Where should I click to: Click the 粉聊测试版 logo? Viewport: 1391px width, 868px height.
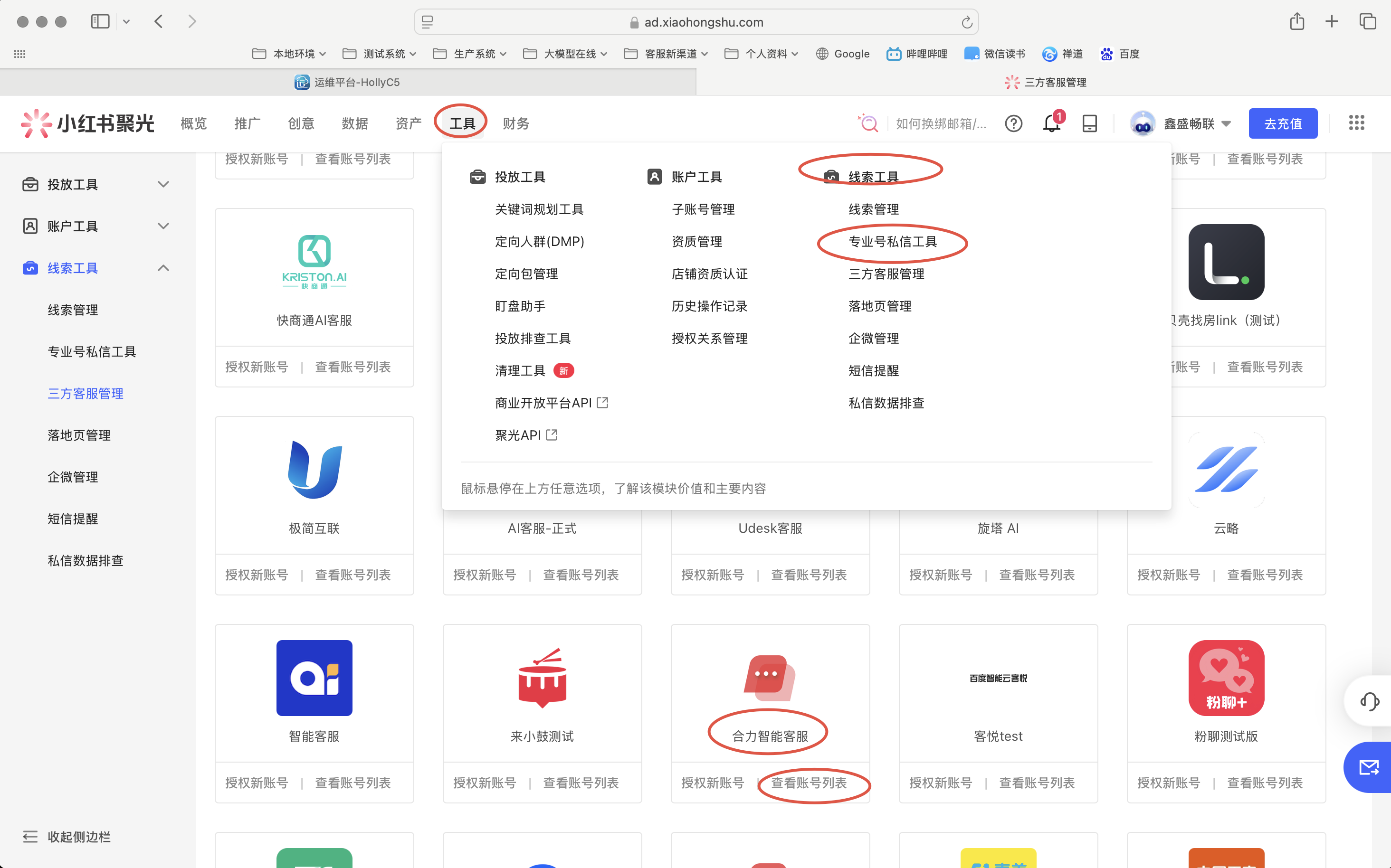(x=1226, y=678)
